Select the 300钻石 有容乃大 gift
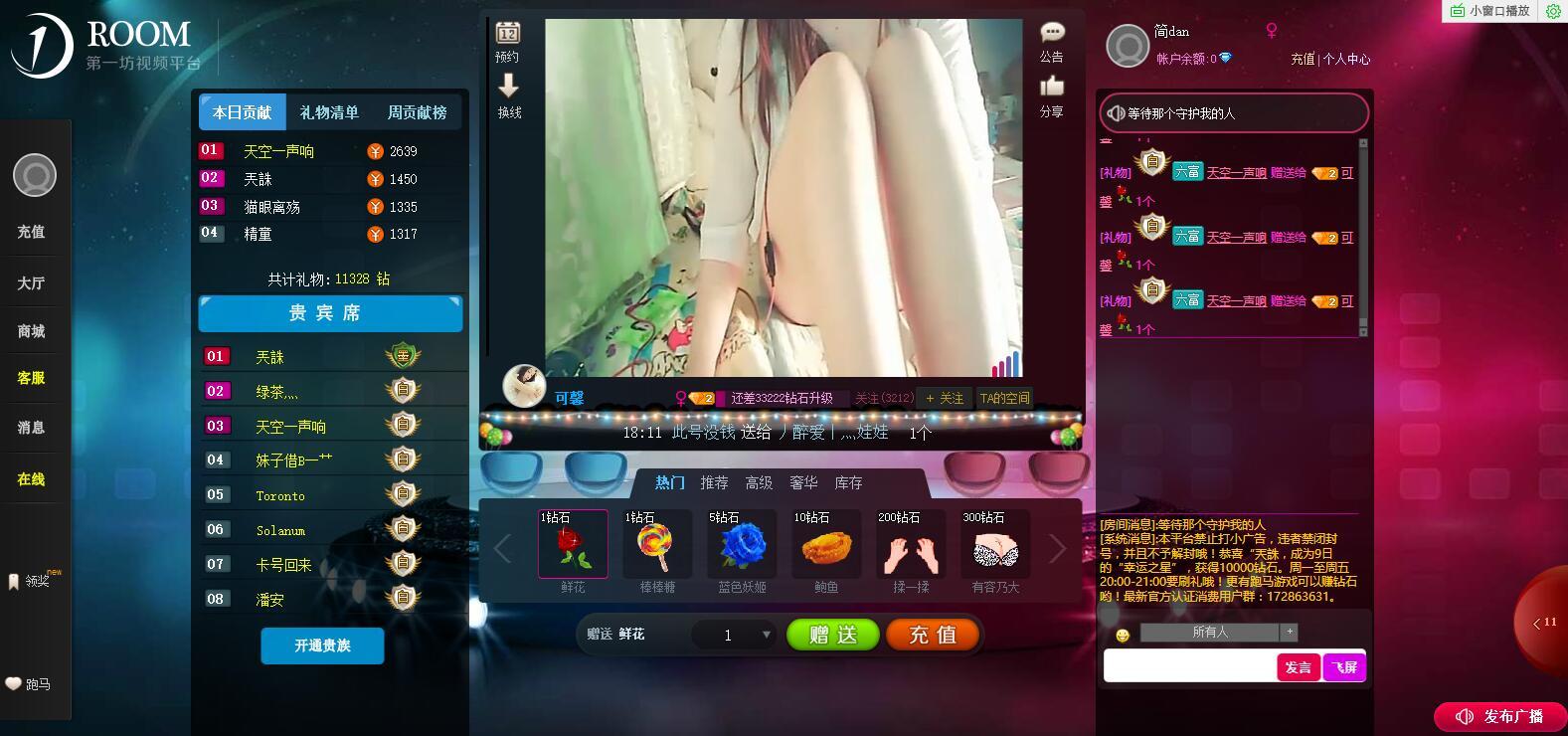 tap(995, 544)
